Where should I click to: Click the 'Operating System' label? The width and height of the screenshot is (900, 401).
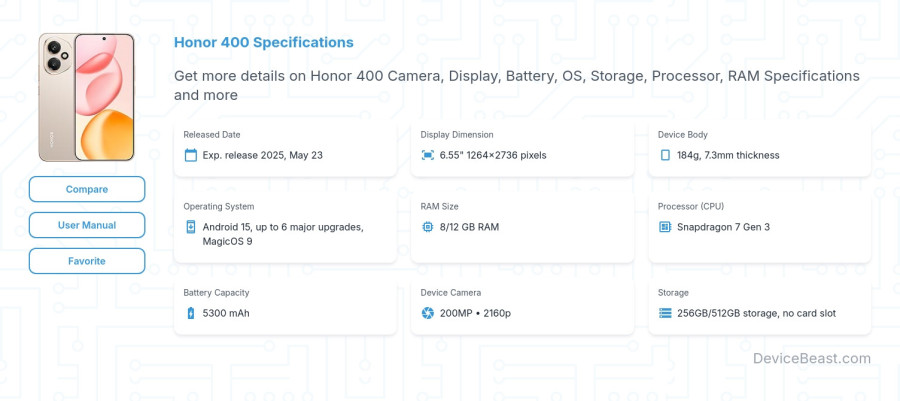pos(219,207)
